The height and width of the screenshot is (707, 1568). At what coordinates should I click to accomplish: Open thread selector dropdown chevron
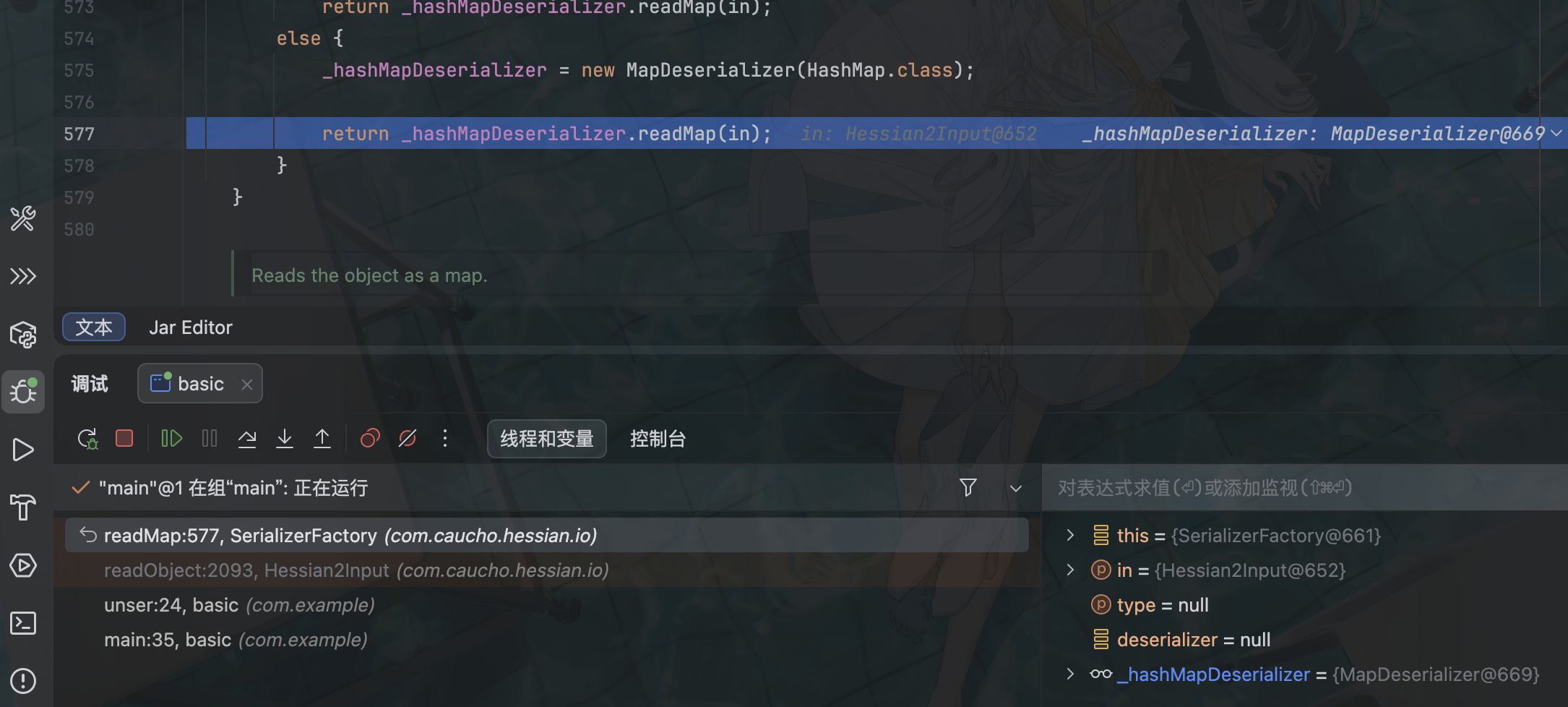tap(1015, 489)
